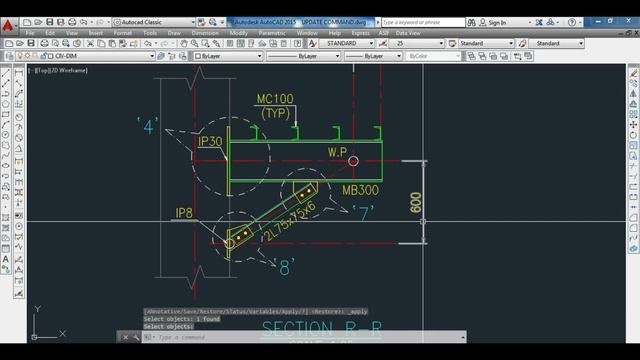Toggle freeze sun icon for CIV-DIM layer
Screen dimensions: 640x360
27,56
